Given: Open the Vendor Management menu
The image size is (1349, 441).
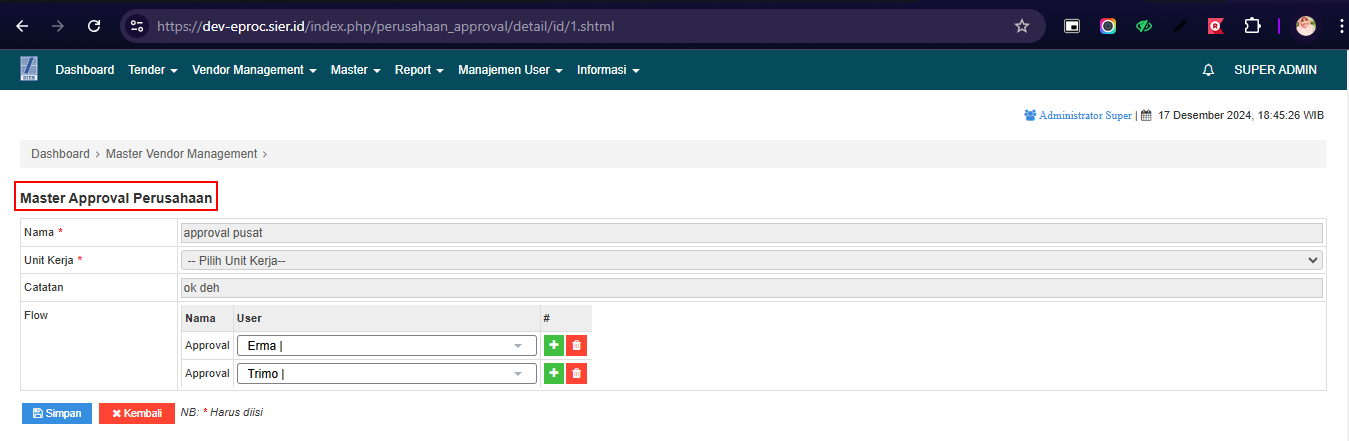Looking at the screenshot, I should click(x=254, y=70).
